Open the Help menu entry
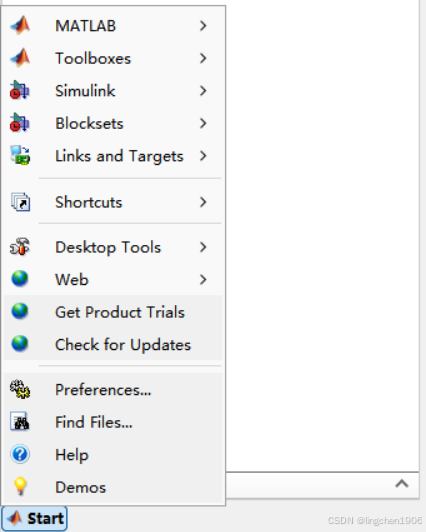 coord(113,455)
